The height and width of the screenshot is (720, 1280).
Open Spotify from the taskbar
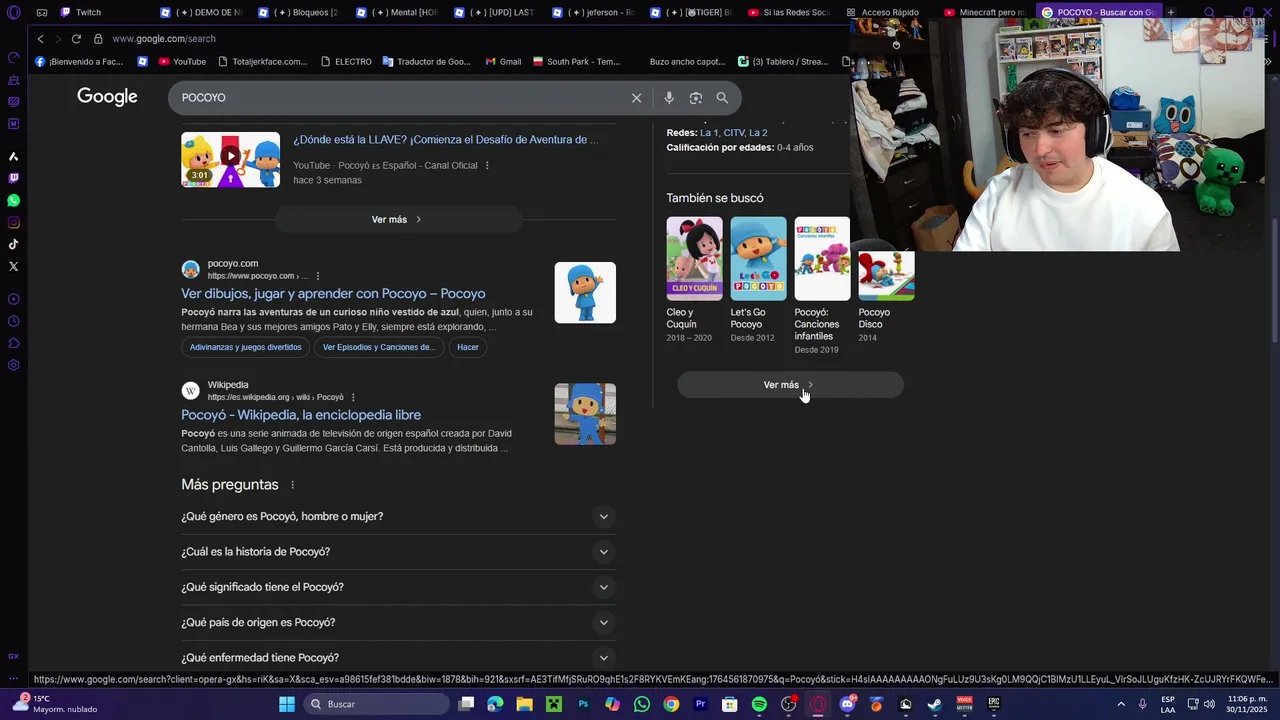click(759, 704)
